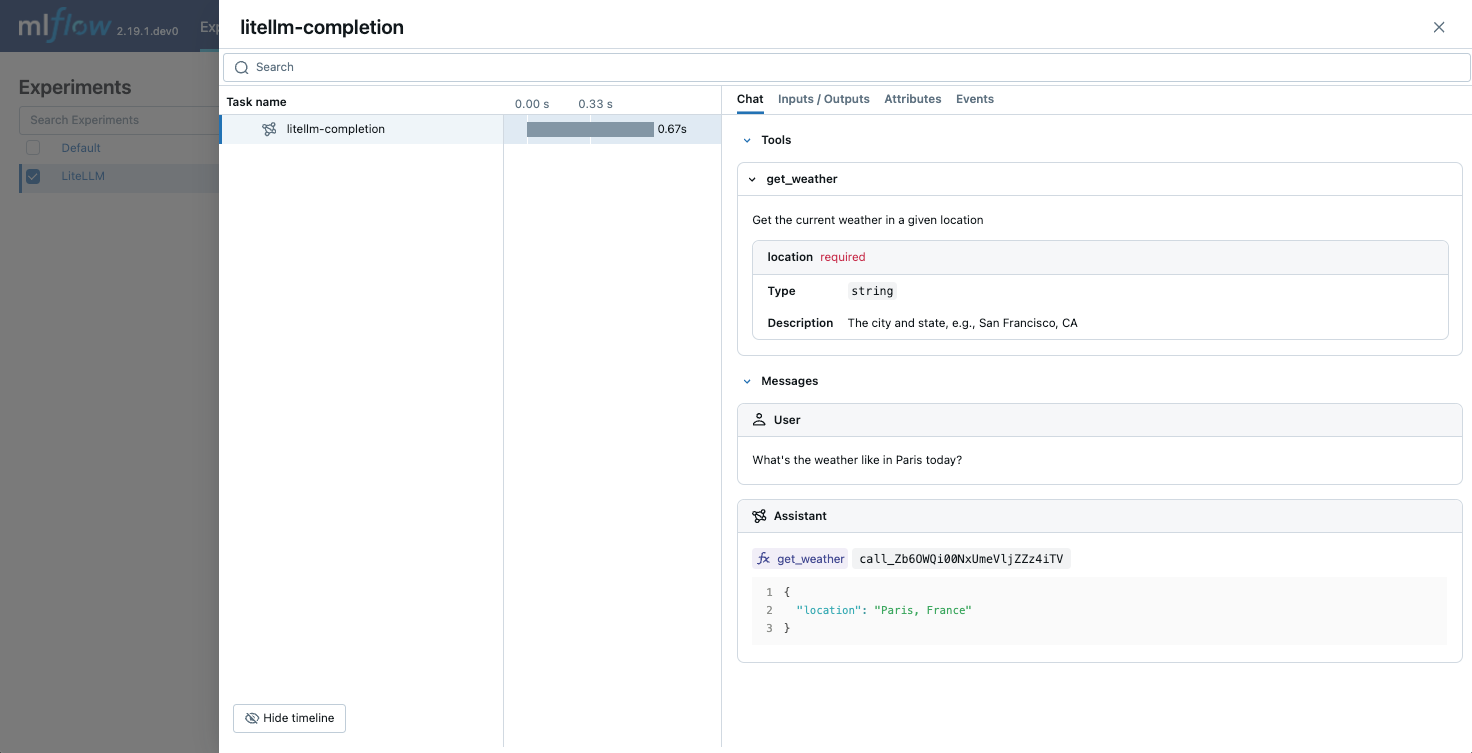Image resolution: width=1472 pixels, height=753 pixels.
Task: Close the litellm-completion trace dialog
Action: tap(1439, 27)
